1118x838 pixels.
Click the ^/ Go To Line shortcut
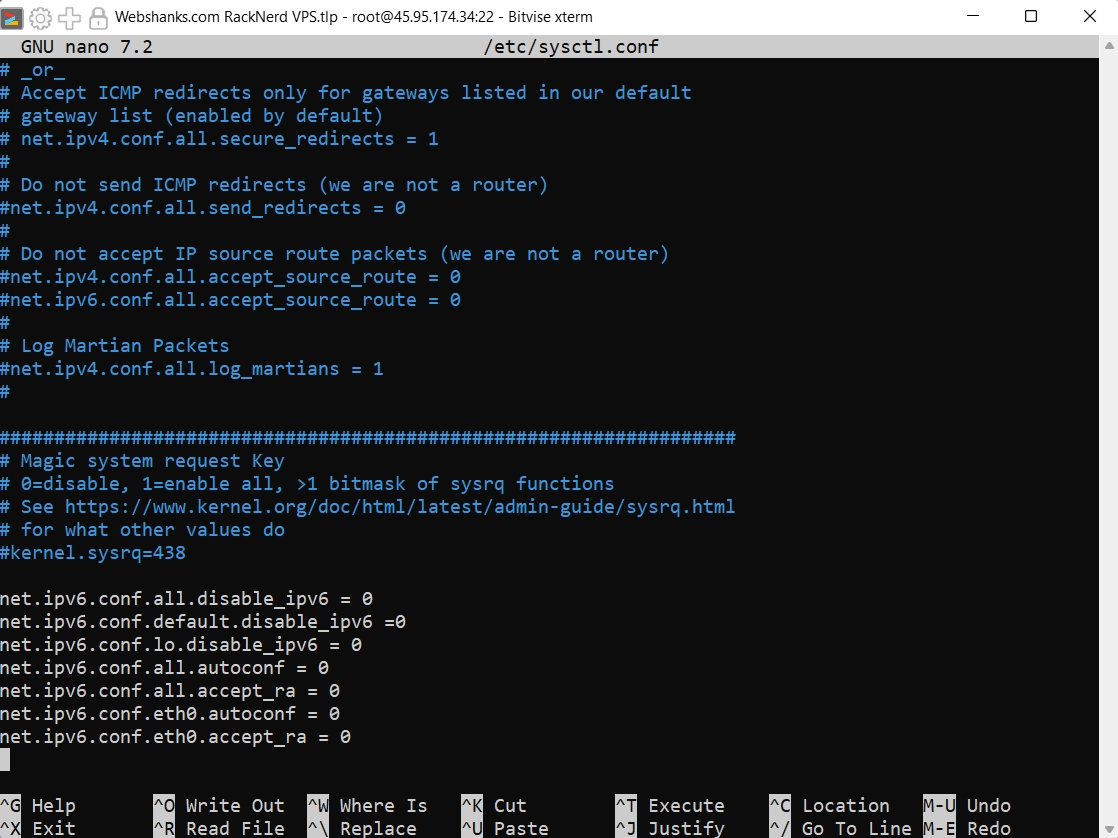click(x=840, y=828)
